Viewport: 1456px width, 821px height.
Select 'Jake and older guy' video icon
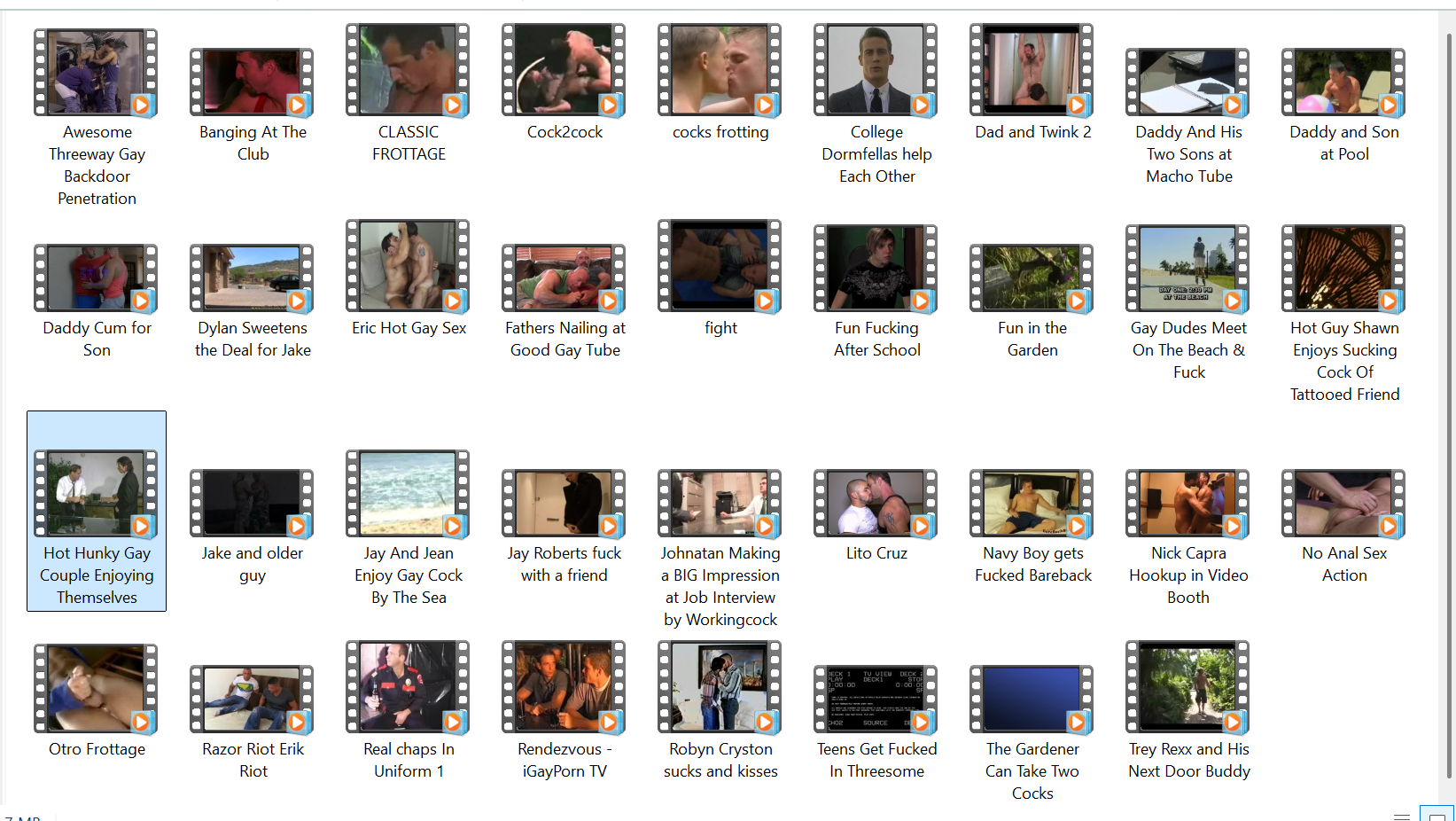click(x=252, y=503)
